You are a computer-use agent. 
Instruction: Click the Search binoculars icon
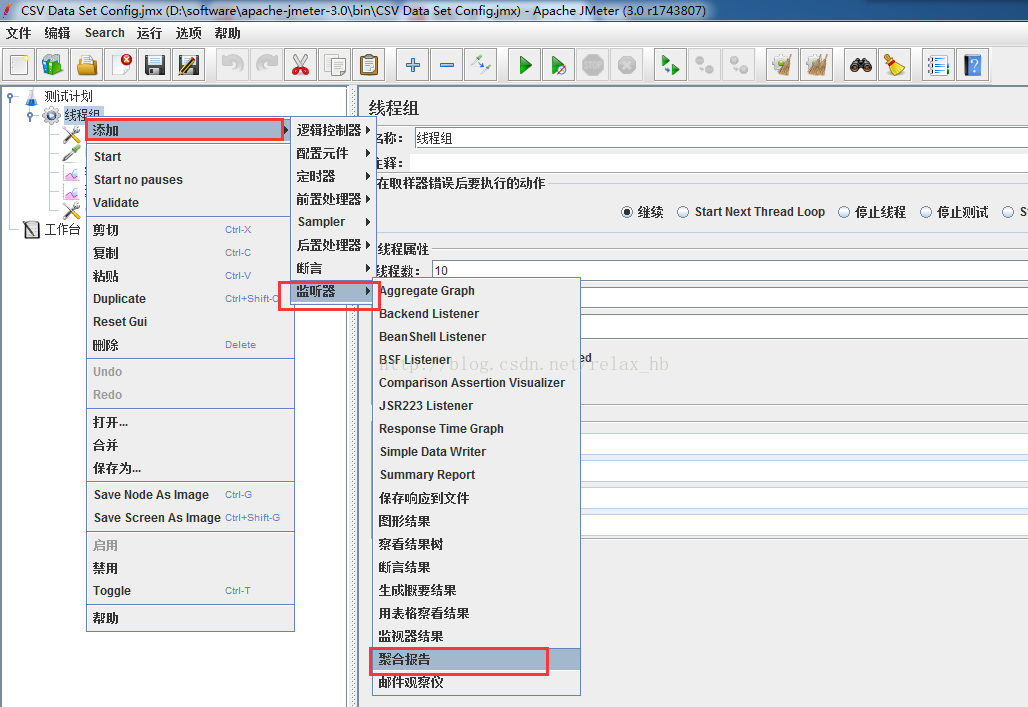click(861, 65)
